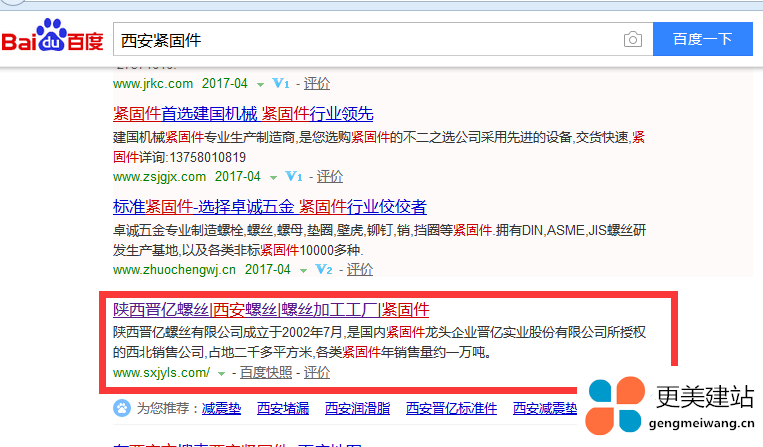The width and height of the screenshot is (763, 447).
Task: Click 评价 next to www.jrkc.com
Action: click(317, 84)
